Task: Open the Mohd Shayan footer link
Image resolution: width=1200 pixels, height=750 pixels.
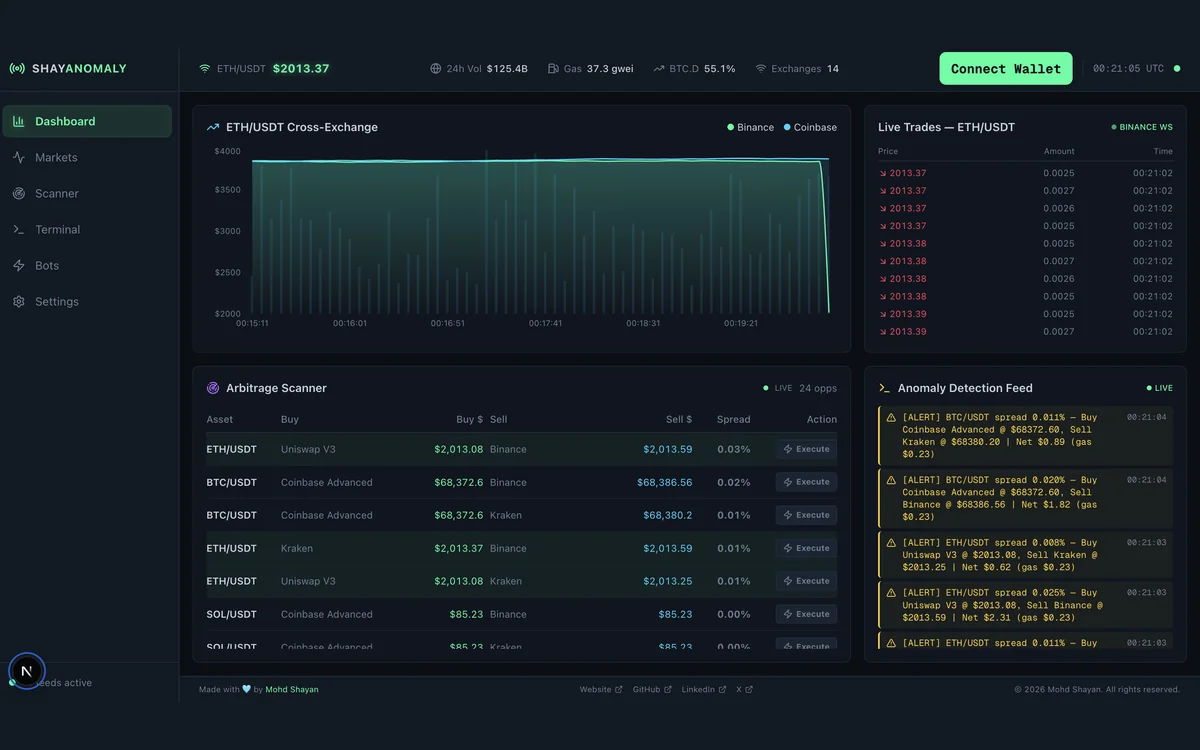Action: pos(292,689)
